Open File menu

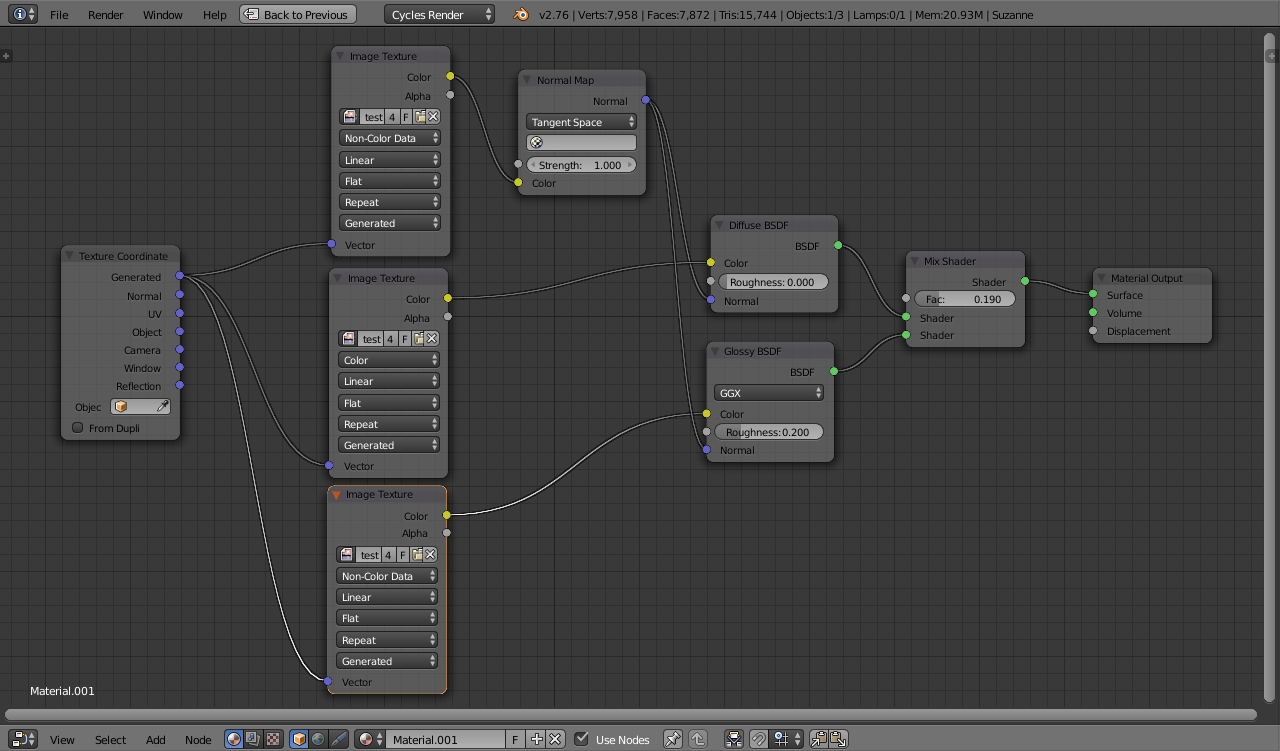click(59, 15)
